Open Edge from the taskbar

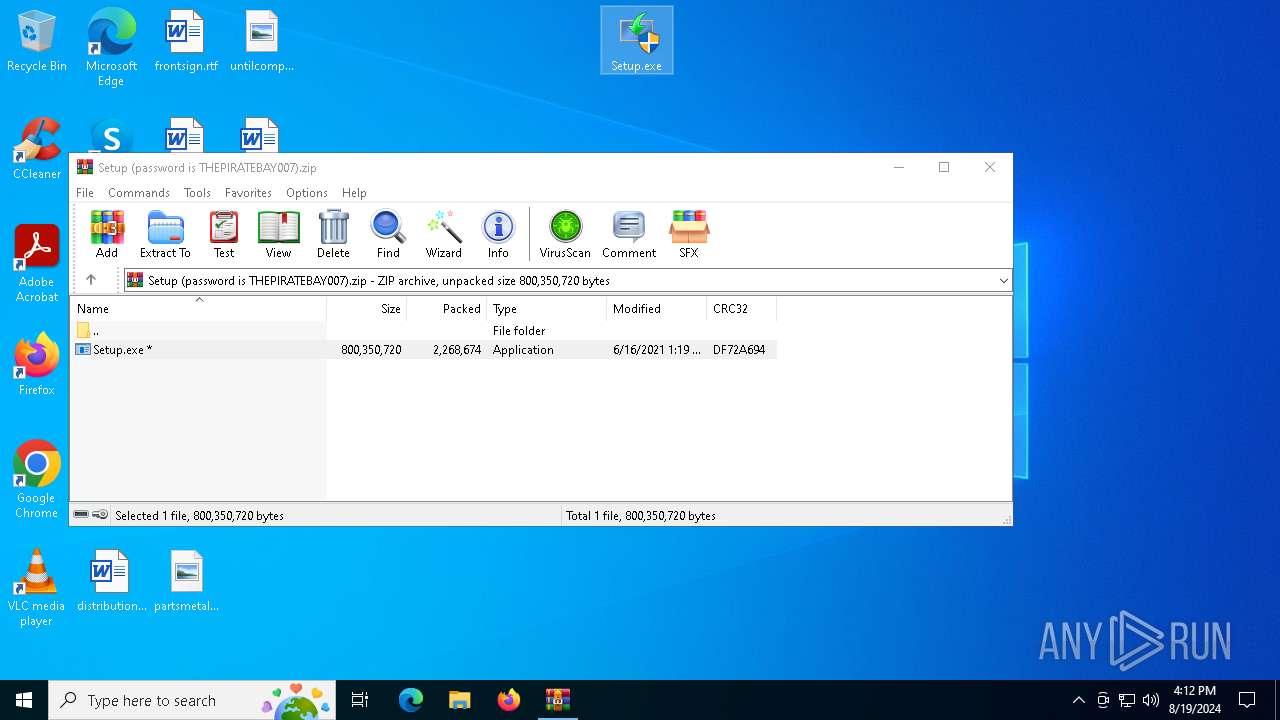point(411,700)
